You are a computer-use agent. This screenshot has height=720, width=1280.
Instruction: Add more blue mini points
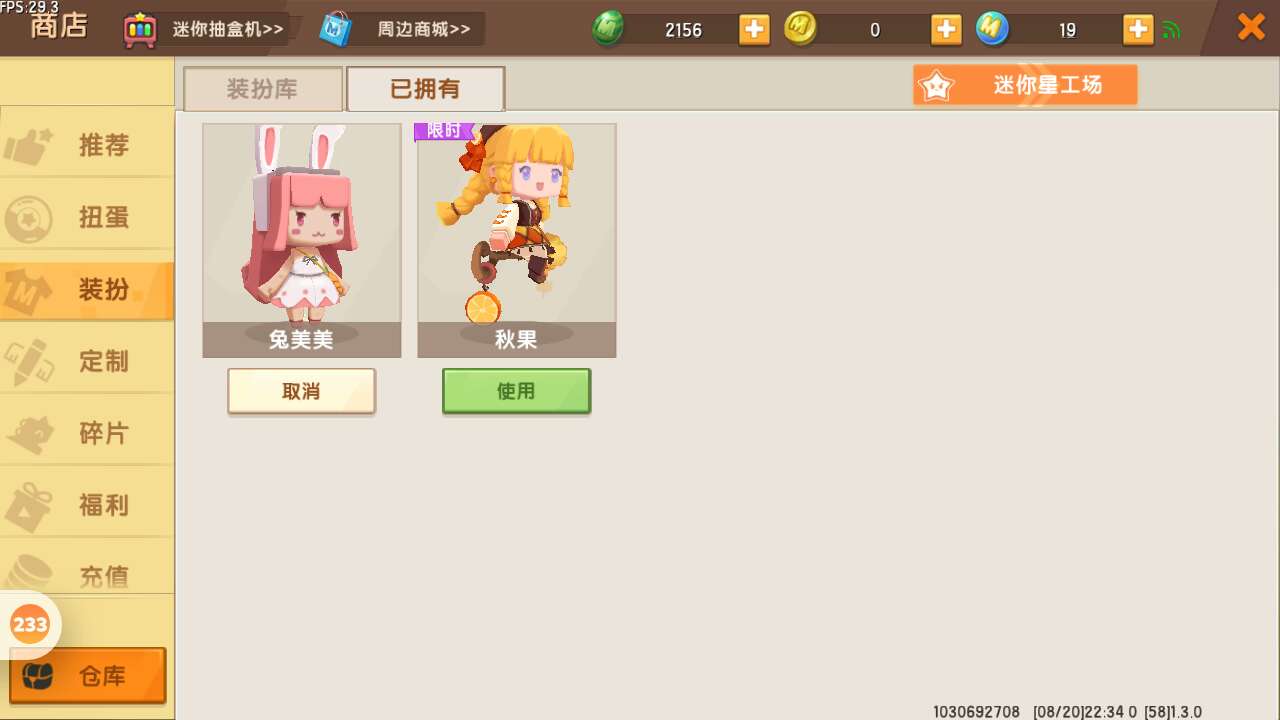click(1138, 29)
